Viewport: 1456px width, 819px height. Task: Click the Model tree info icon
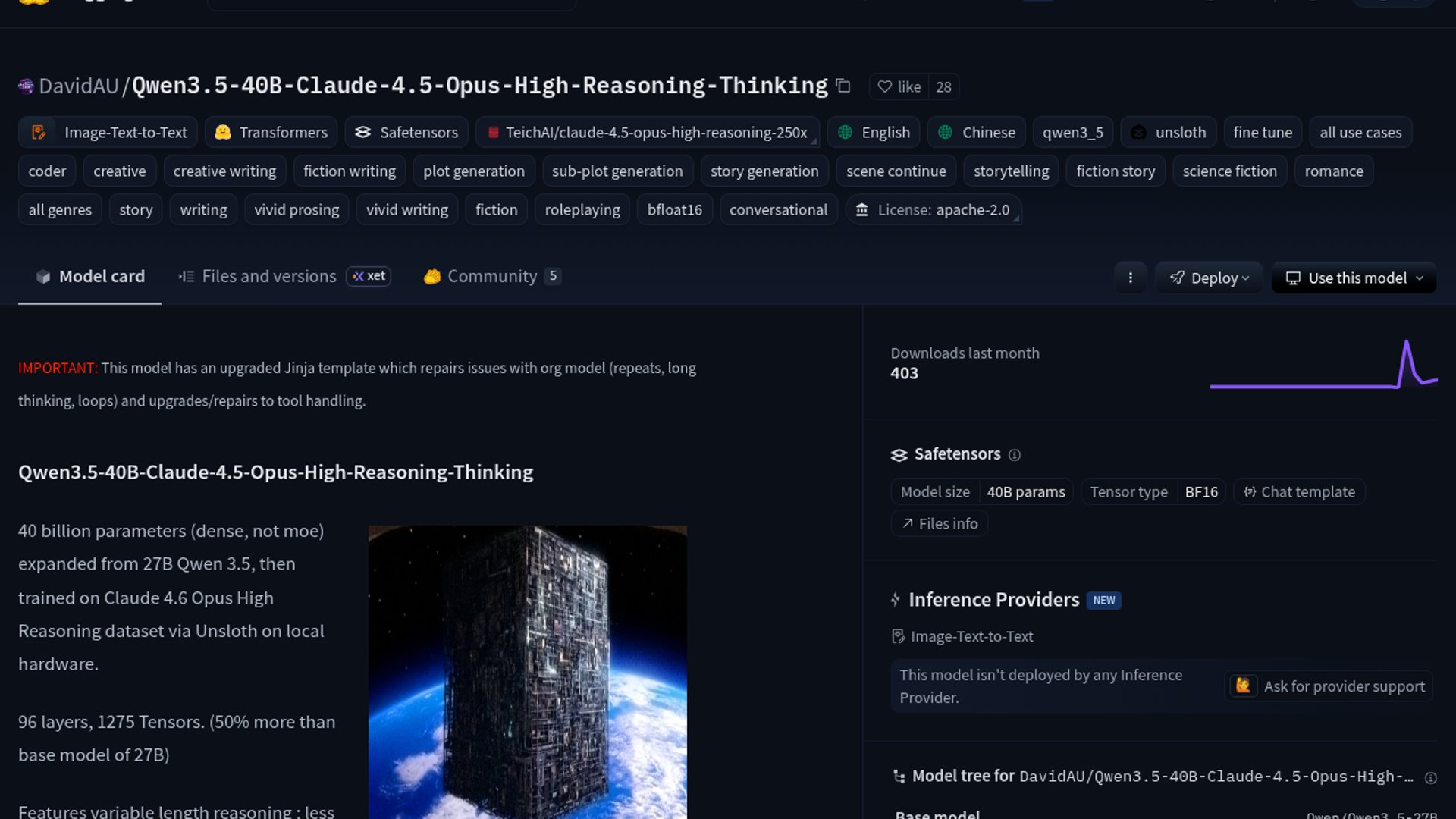coord(1430,778)
